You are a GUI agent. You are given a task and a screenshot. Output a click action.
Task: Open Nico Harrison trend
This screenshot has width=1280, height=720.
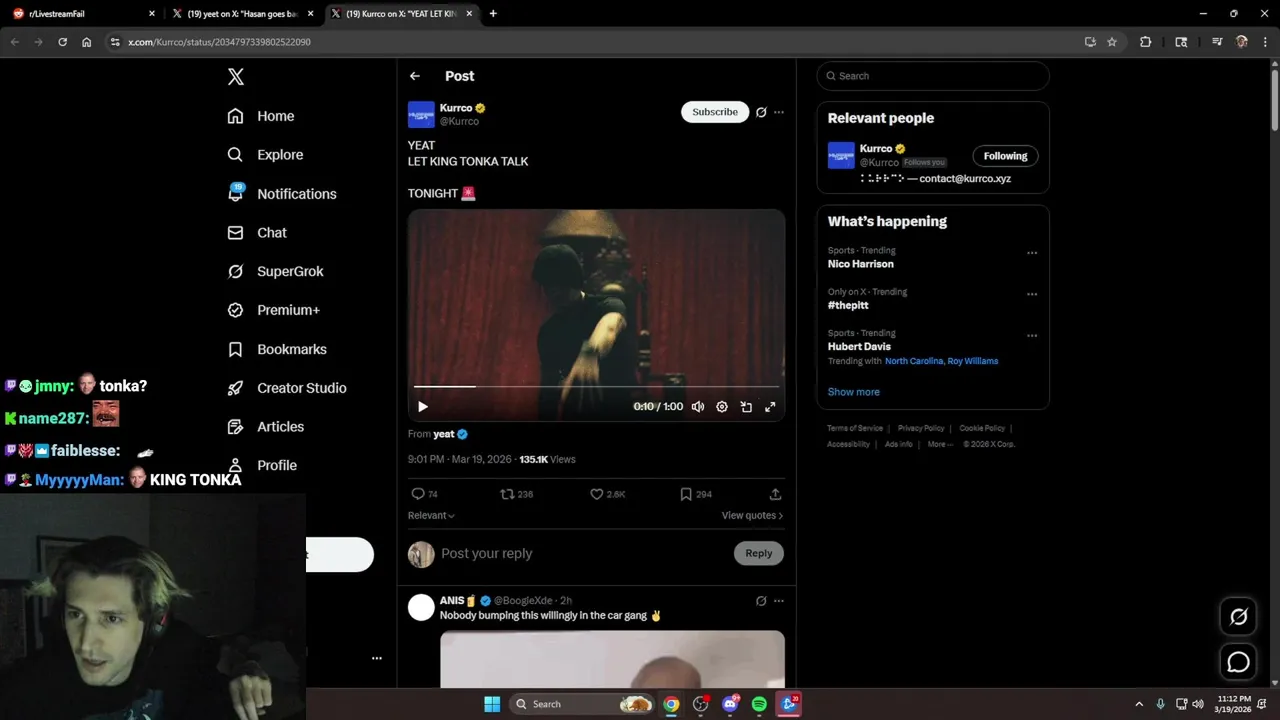[861, 264]
